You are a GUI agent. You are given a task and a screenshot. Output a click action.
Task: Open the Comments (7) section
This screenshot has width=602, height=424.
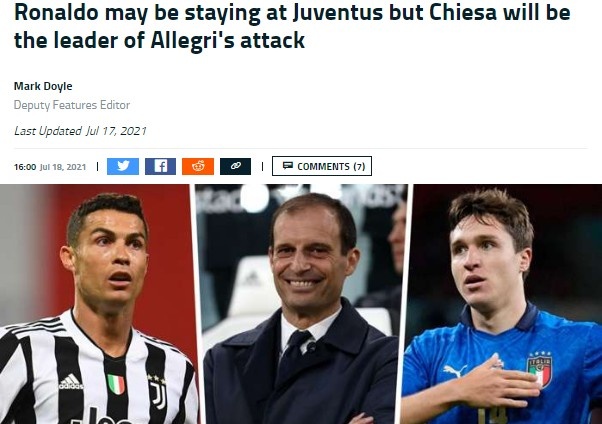(322, 166)
